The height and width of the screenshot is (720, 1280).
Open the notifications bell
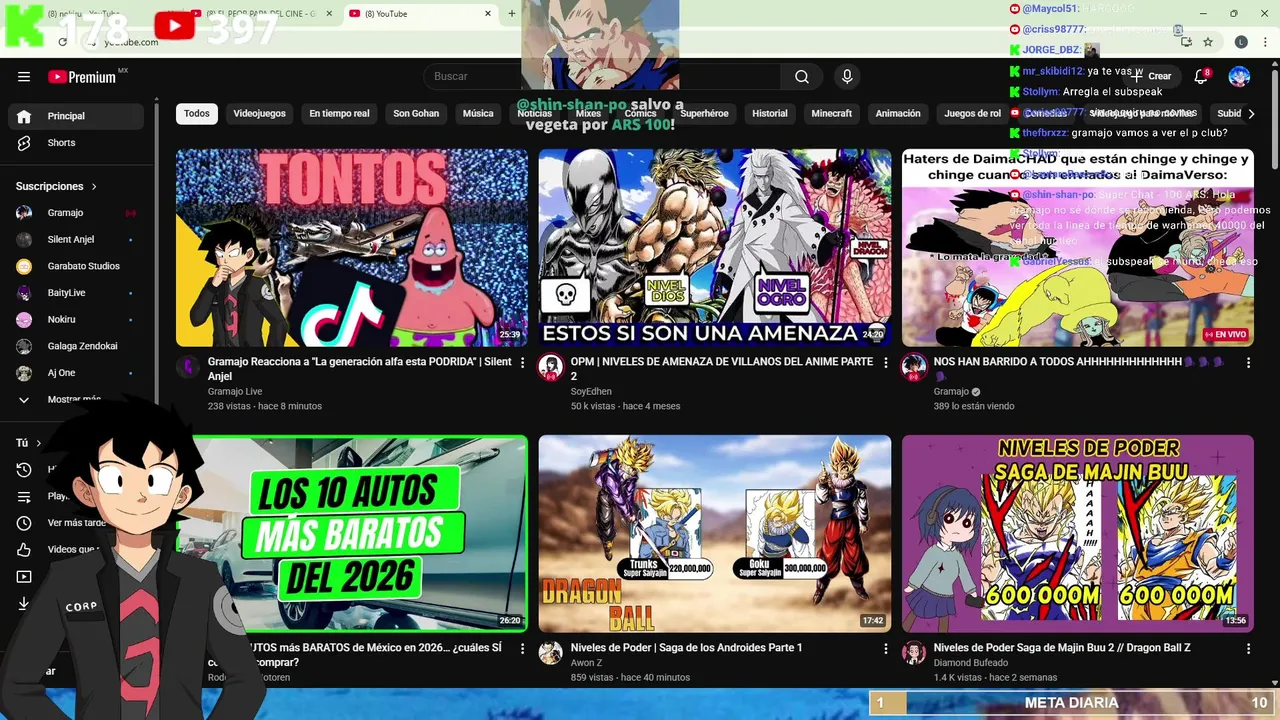[1201, 76]
